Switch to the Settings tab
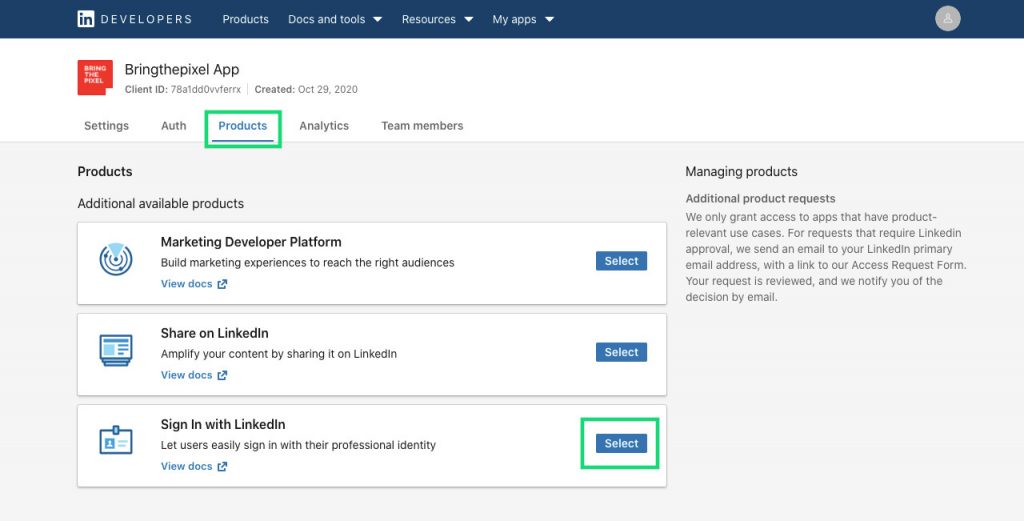This screenshot has width=1024, height=521. [106, 126]
